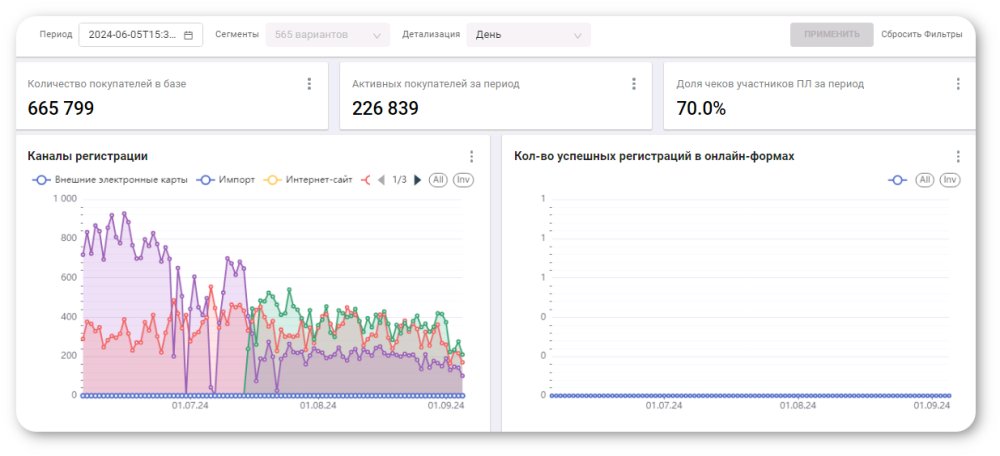Viewport: 1000px width, 456px height.
Task: Click the calendar icon in the Период field
Action: coord(188,35)
